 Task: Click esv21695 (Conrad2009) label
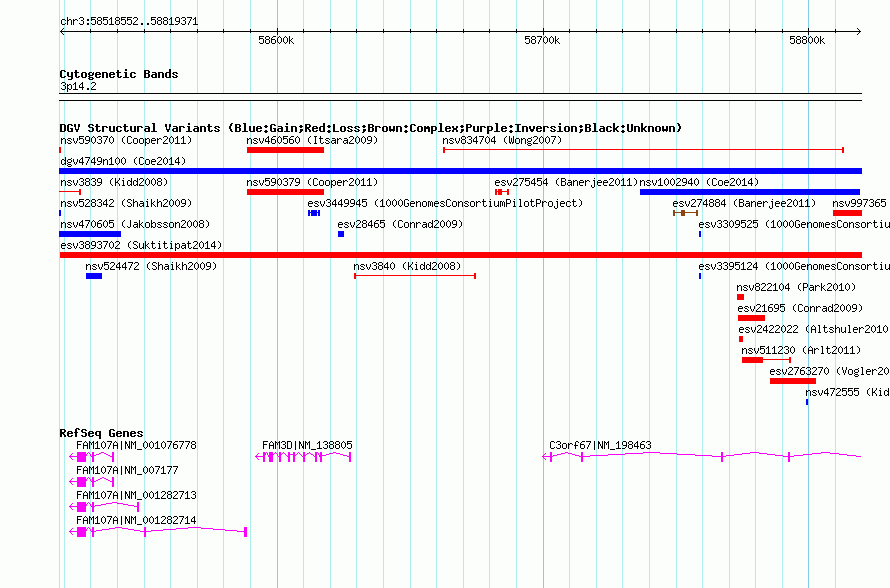click(x=800, y=308)
